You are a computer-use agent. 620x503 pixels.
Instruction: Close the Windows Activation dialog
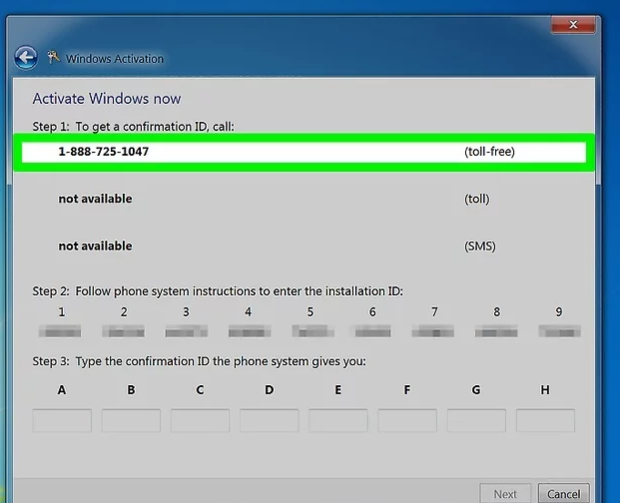tap(573, 25)
